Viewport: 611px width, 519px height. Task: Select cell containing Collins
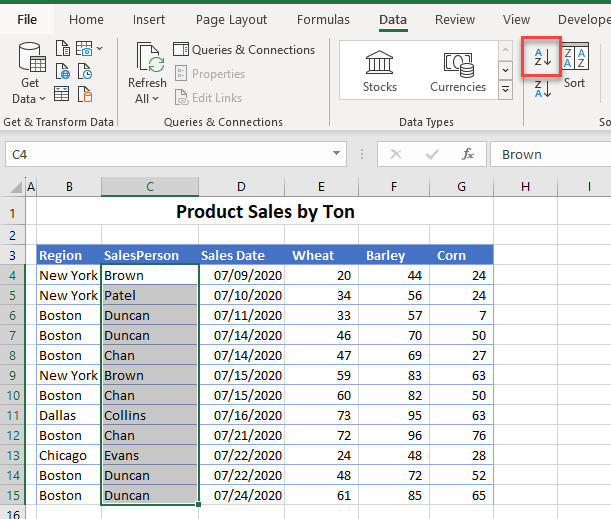coord(150,415)
